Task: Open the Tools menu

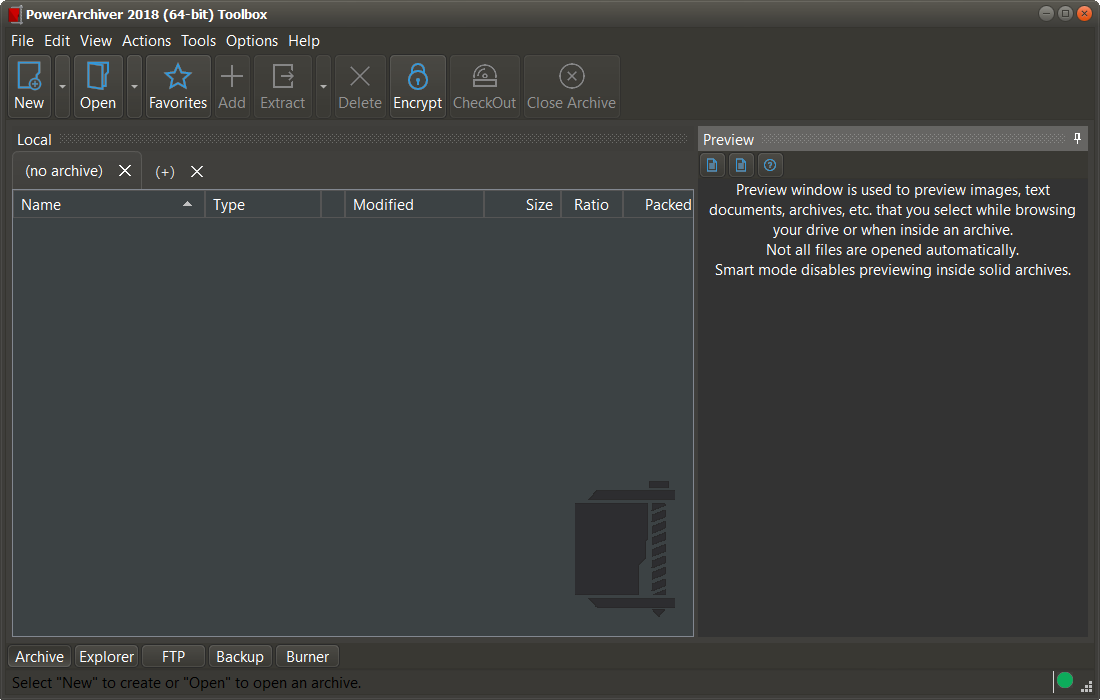Action: pos(199,41)
